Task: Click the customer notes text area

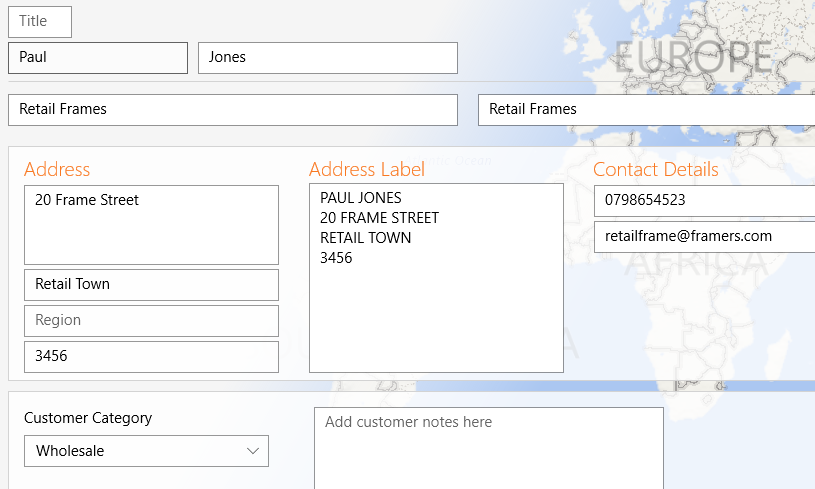Action: tap(489, 448)
